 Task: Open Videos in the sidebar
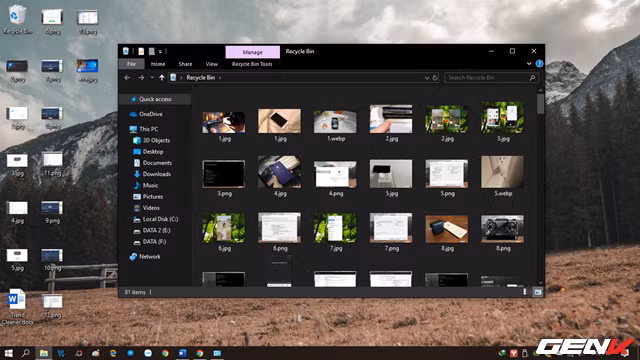pyautogui.click(x=147, y=208)
